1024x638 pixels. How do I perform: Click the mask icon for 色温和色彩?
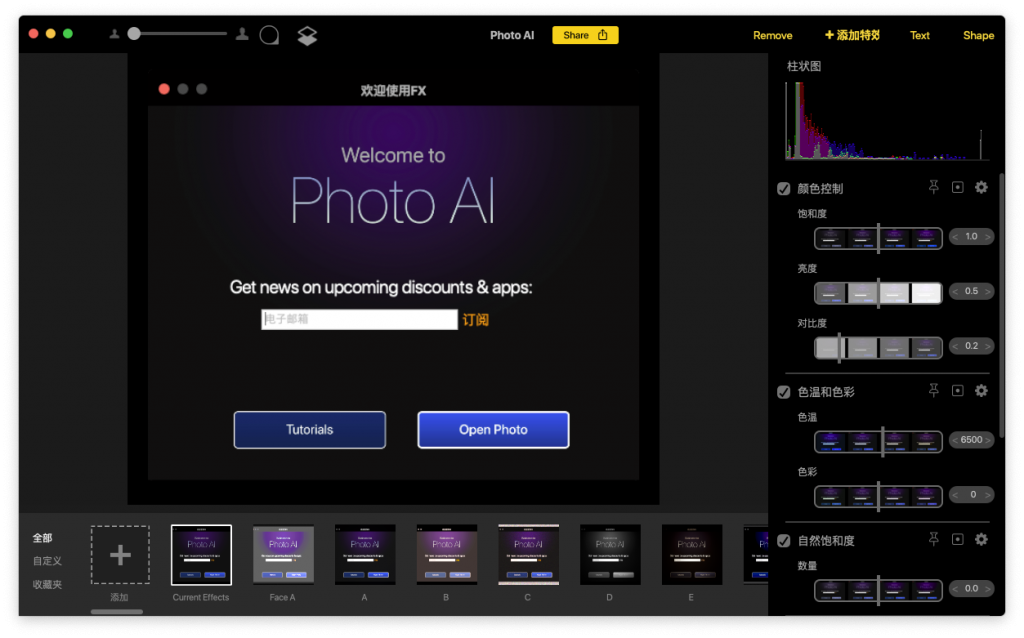pos(957,391)
